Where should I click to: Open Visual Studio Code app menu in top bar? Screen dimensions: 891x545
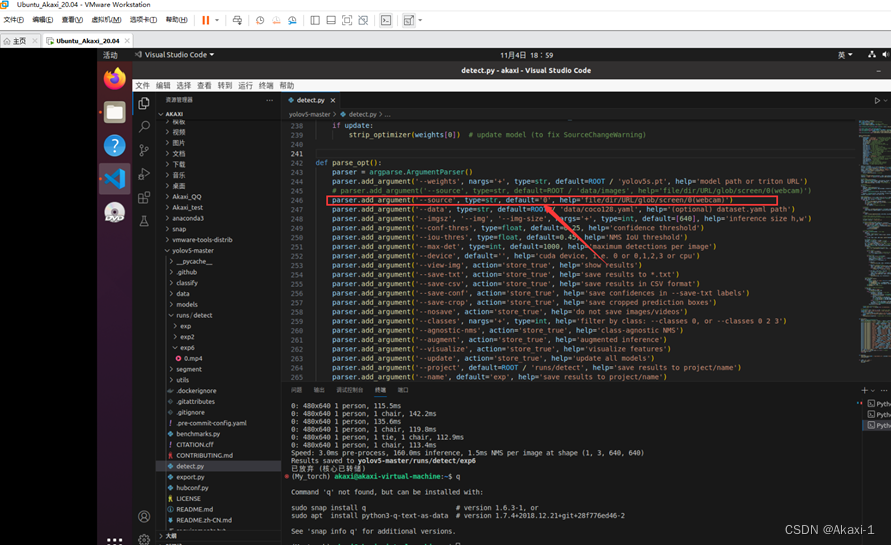(174, 55)
